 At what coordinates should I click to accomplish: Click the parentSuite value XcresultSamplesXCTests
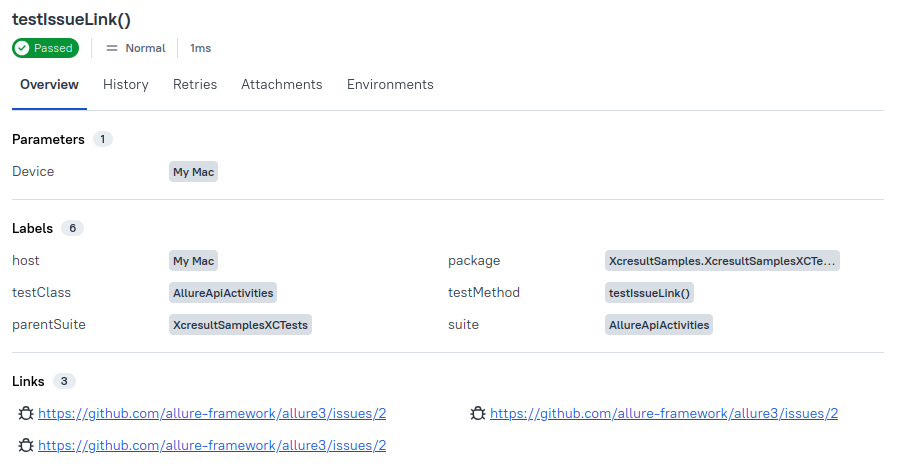coord(240,325)
